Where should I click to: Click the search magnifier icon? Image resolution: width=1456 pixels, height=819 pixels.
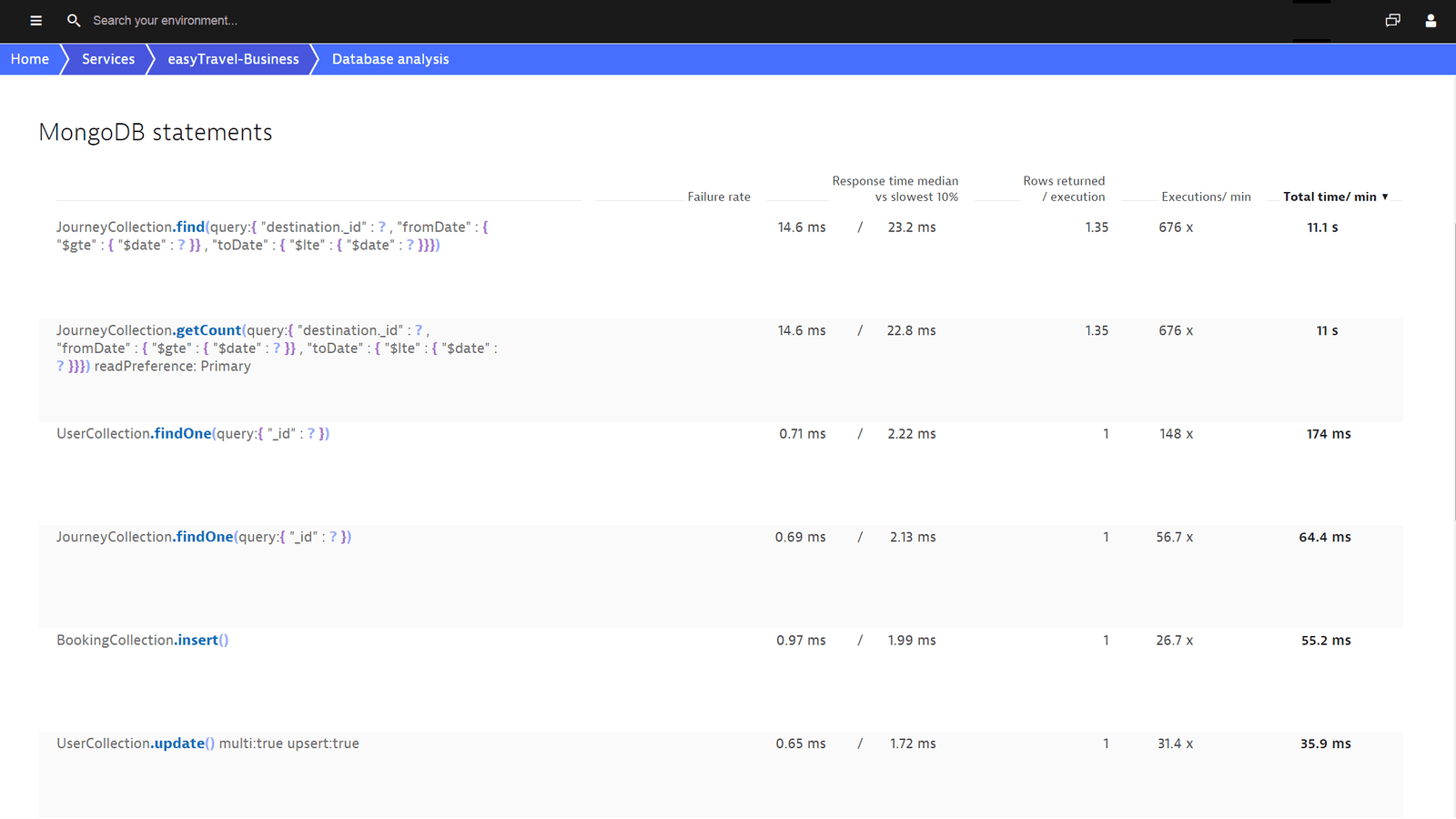point(74,20)
